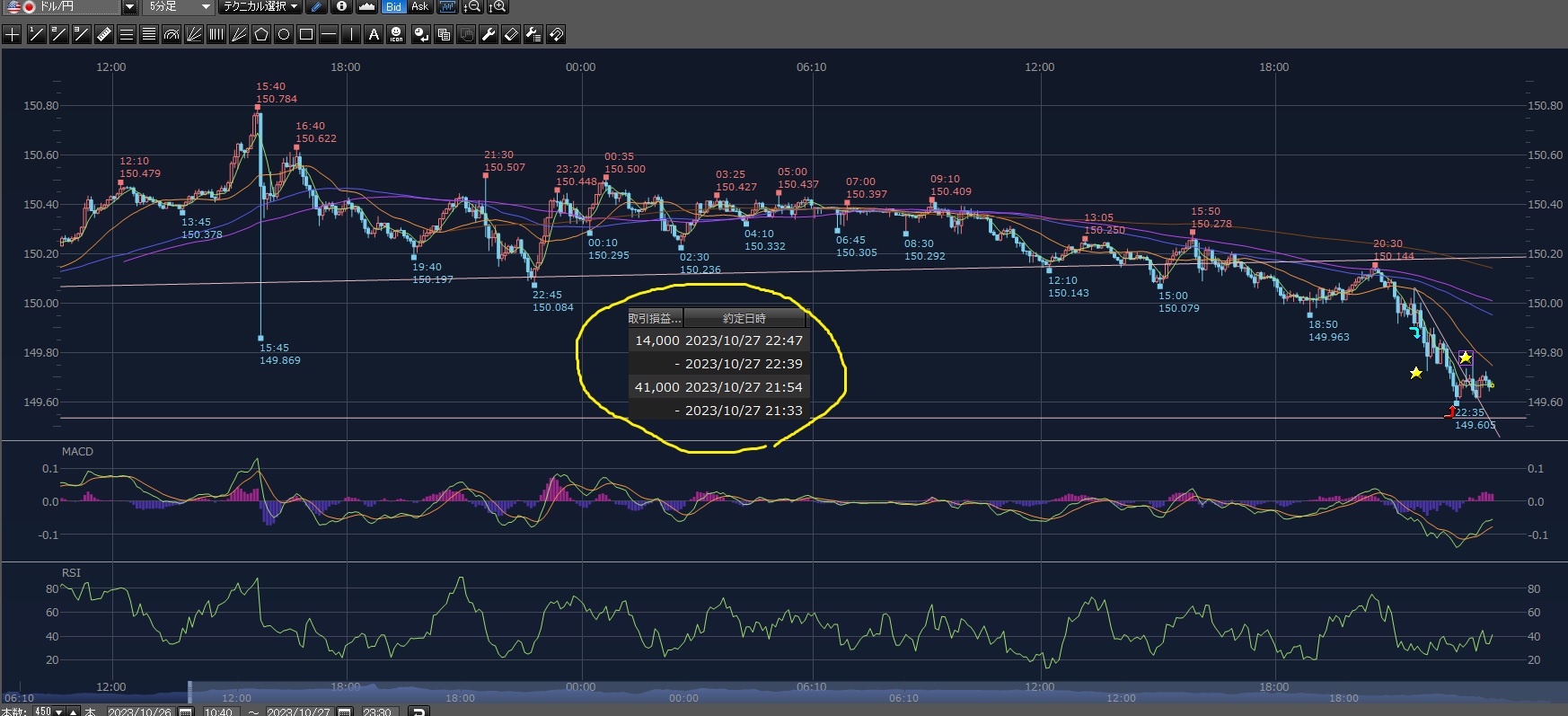The width and height of the screenshot is (1568, 716).
Task: Open the wrench settings tool
Action: [489, 35]
